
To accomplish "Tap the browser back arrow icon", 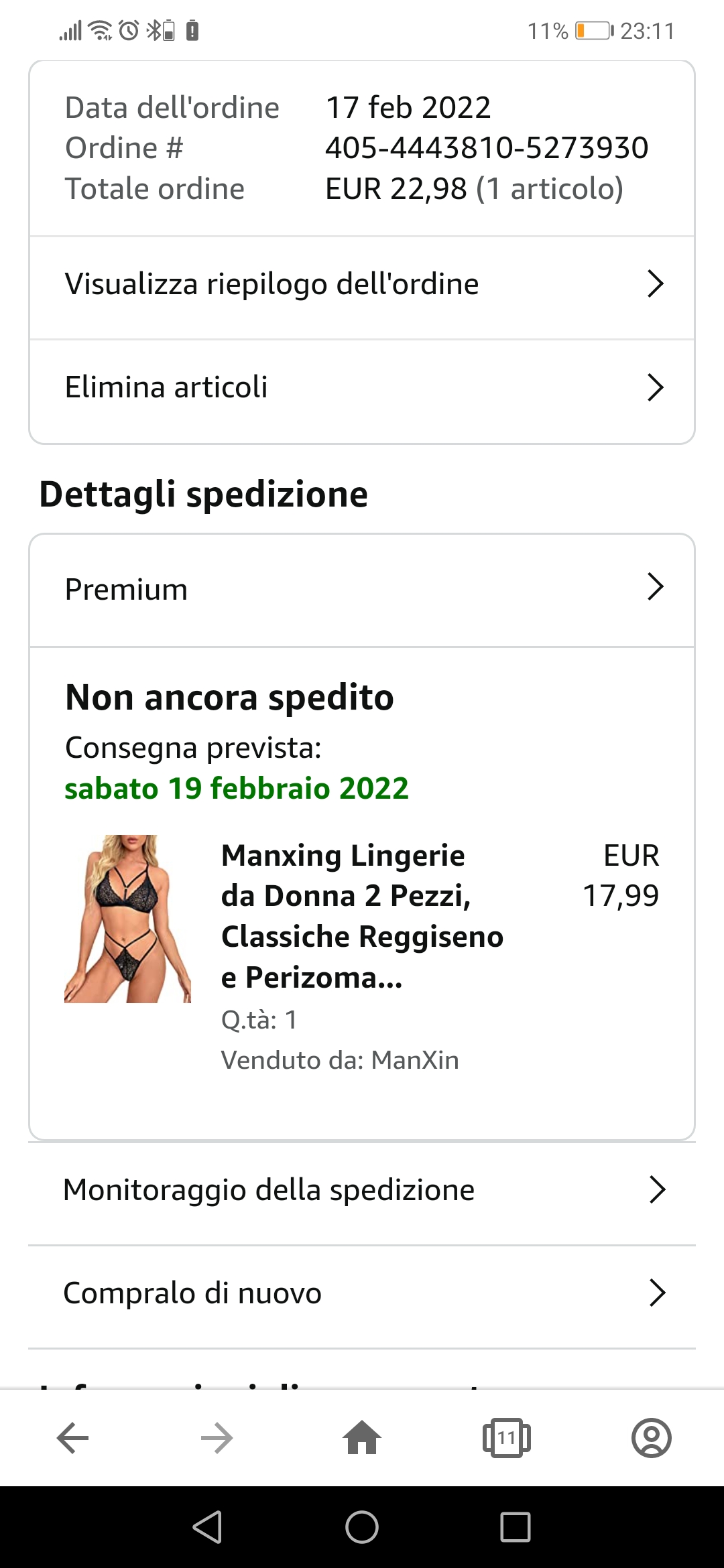I will (x=73, y=1438).
